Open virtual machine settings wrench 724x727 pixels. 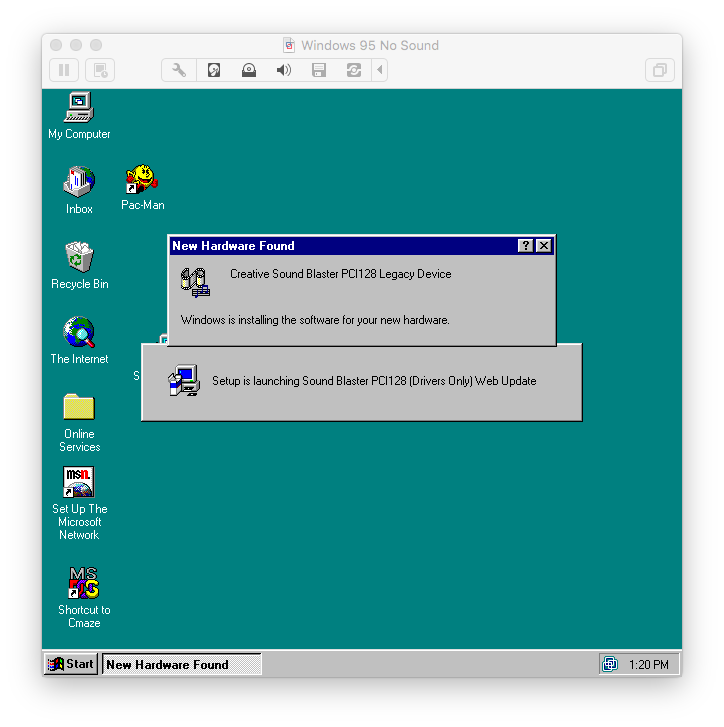pyautogui.click(x=179, y=70)
